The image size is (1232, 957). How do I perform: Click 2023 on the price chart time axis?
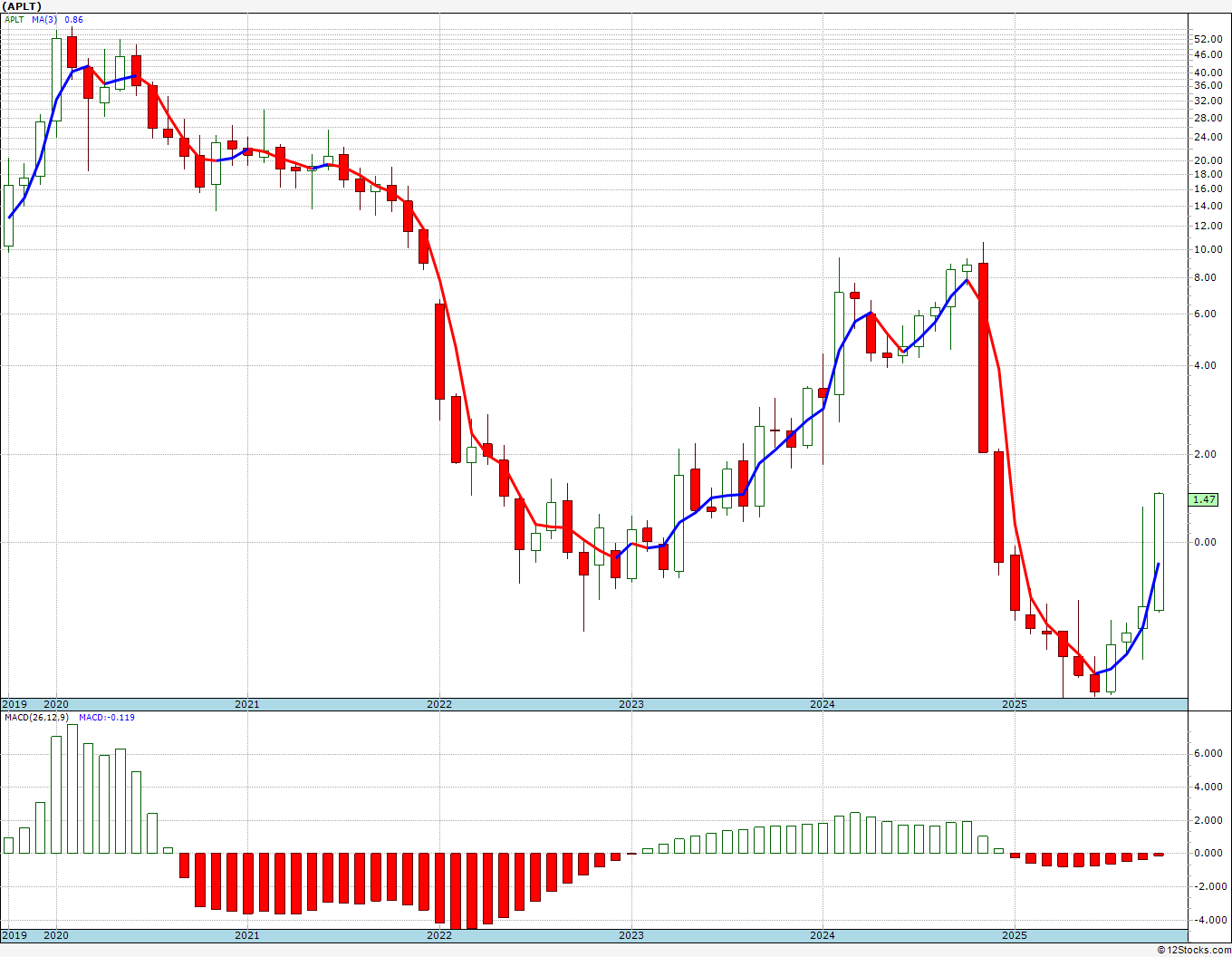(x=631, y=704)
